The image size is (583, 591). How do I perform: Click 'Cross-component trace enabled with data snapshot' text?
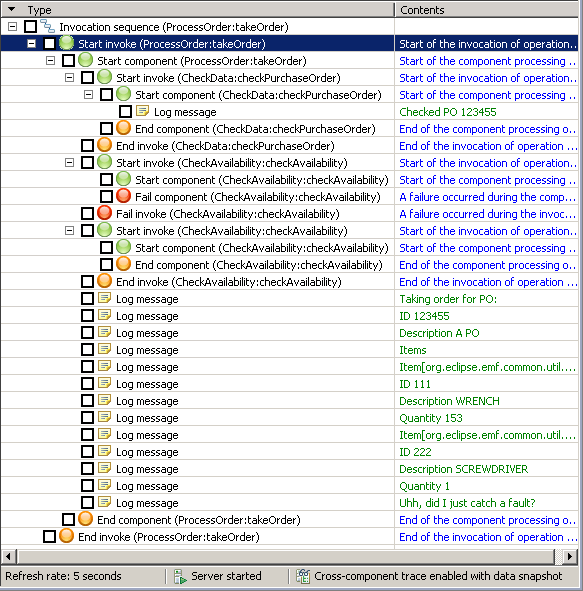[438, 576]
